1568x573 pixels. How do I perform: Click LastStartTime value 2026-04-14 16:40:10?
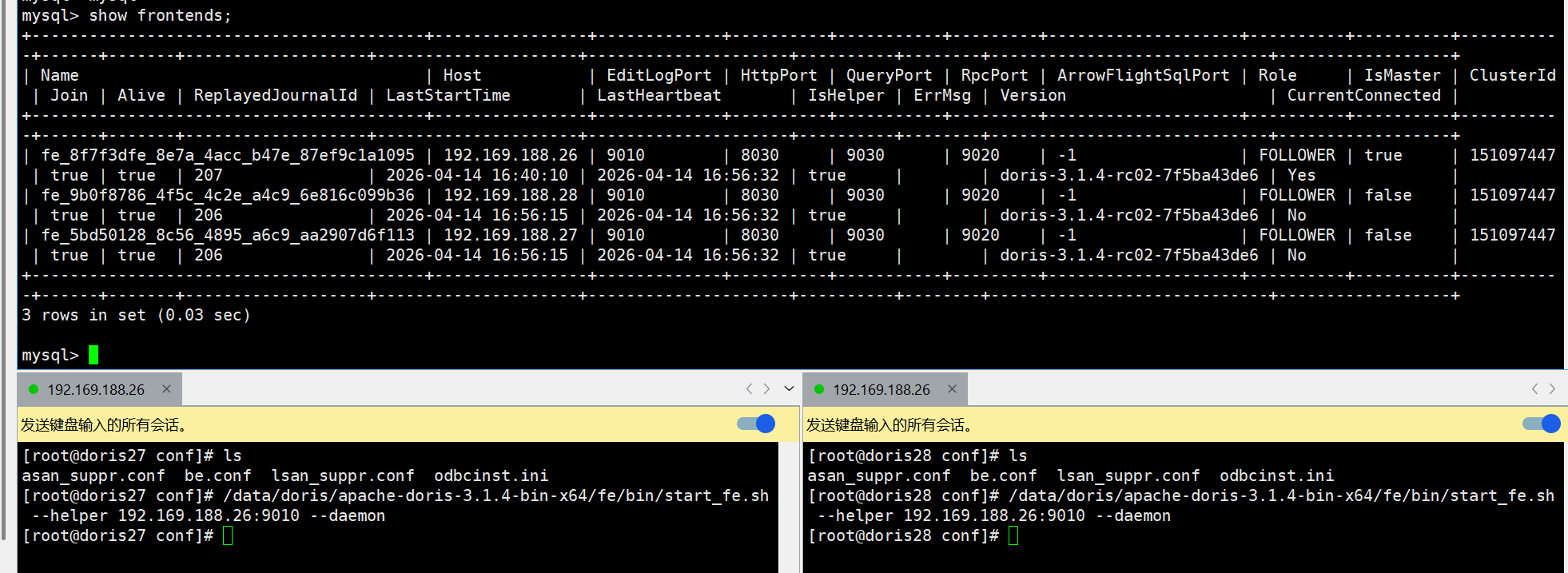477,175
